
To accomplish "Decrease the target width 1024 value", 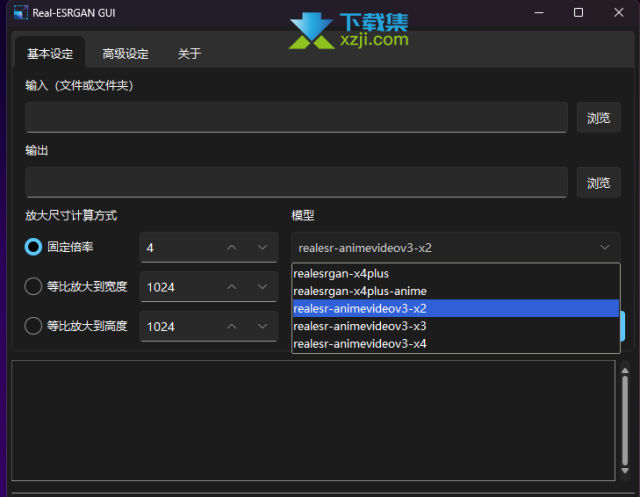I will pos(262,287).
